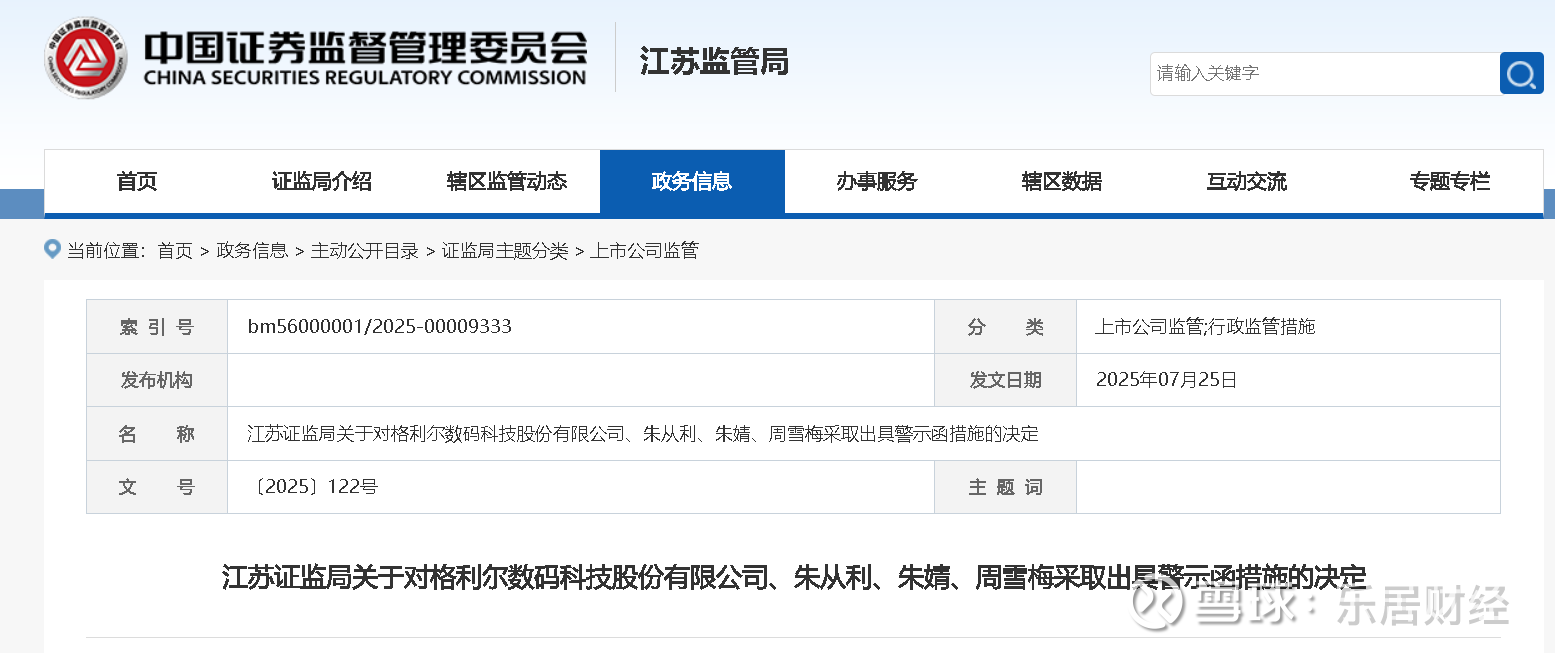
Task: Click the CSRC logo emblem
Action: pyautogui.click(x=86, y=58)
